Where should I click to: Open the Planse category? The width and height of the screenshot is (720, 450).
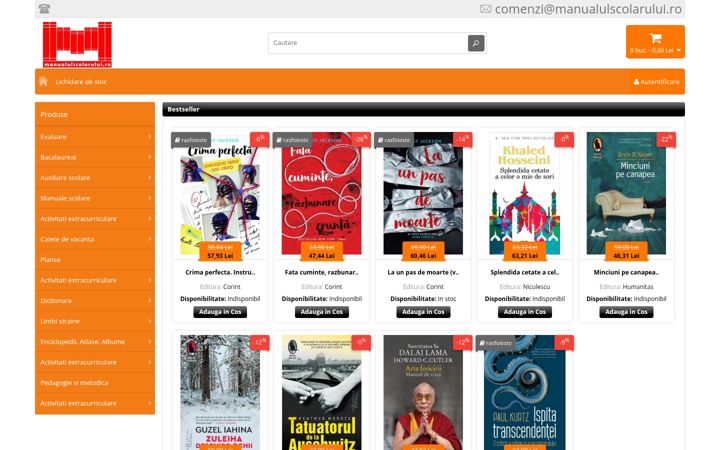point(95,260)
